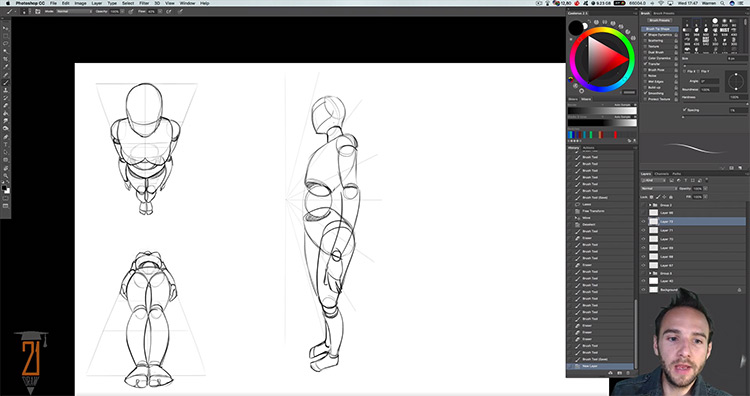Screen dimensions: 750x396
Task: Click the Brush Presets button
Action: (x=660, y=21)
